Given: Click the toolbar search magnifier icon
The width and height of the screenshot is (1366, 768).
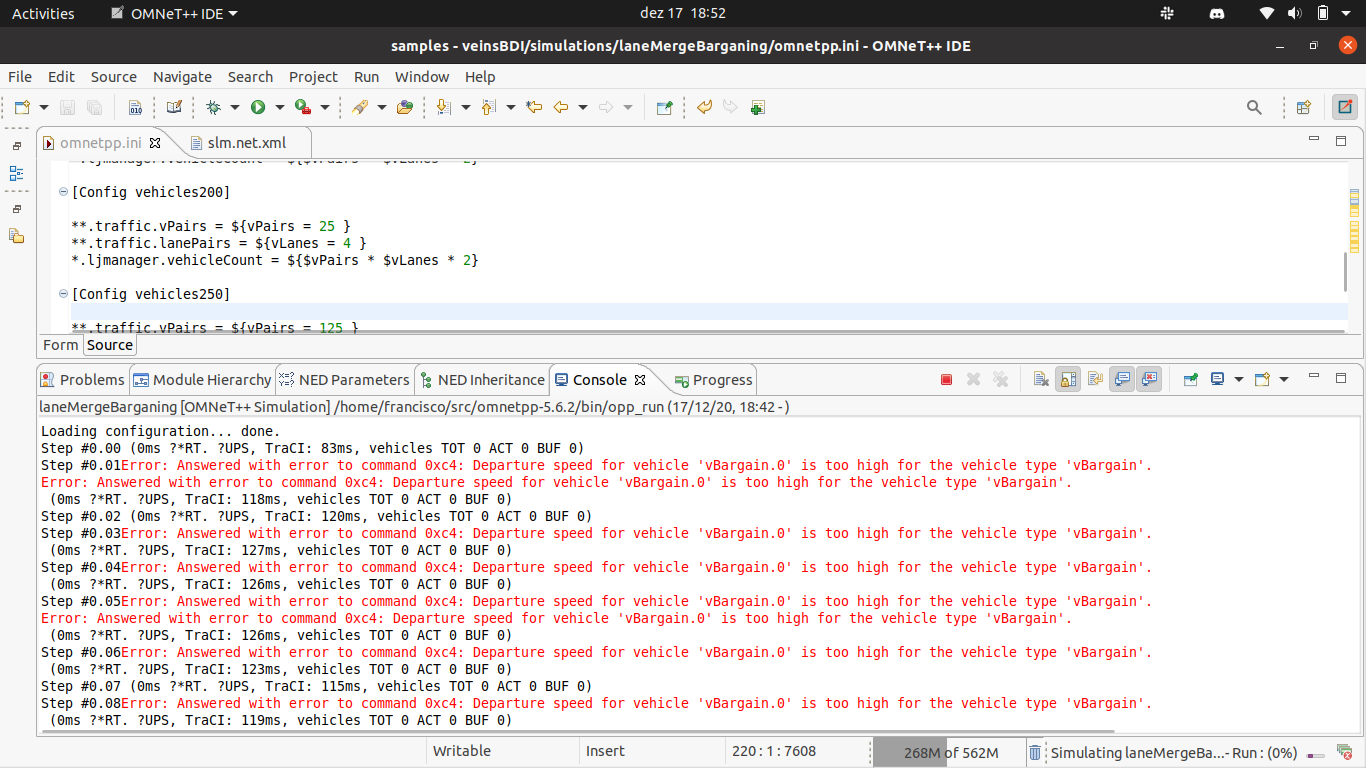Looking at the screenshot, I should 1254,107.
